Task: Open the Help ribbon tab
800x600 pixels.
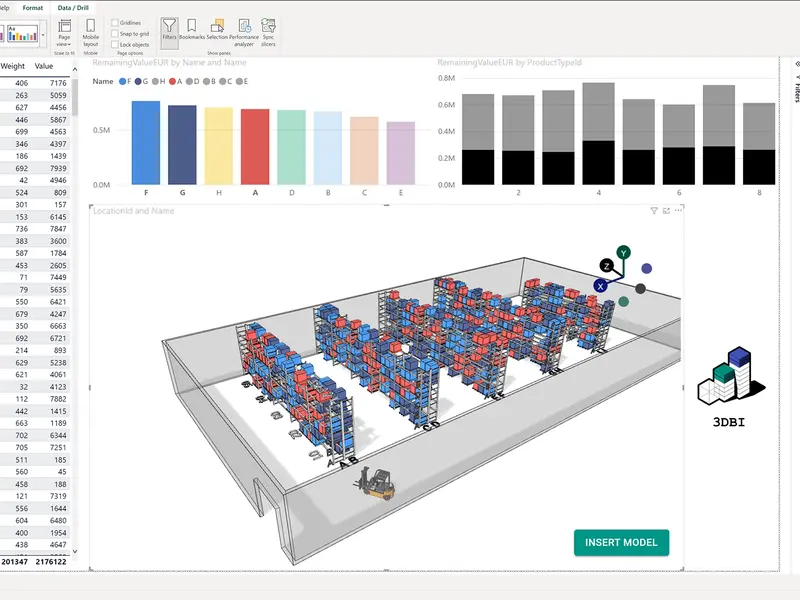Action: click(4, 8)
